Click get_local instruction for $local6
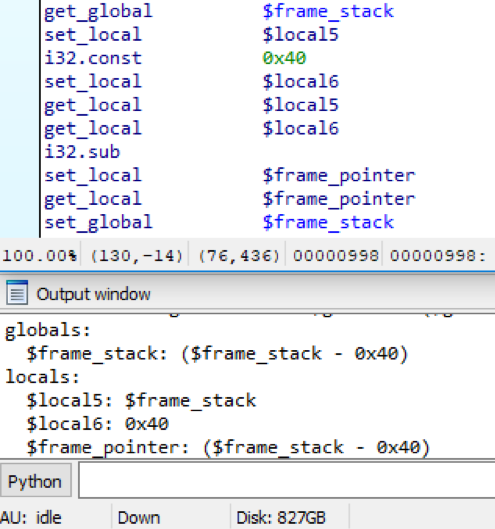Image resolution: width=495 pixels, height=529 pixels. (93, 129)
